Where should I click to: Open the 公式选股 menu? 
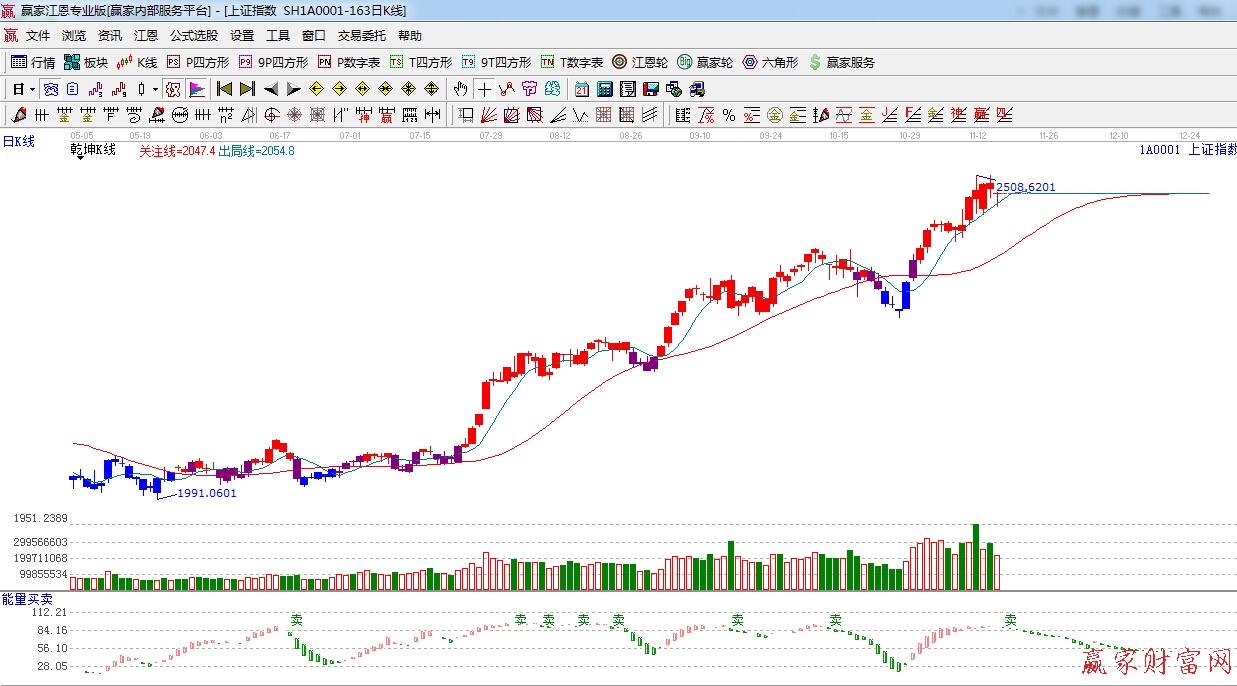(x=193, y=36)
